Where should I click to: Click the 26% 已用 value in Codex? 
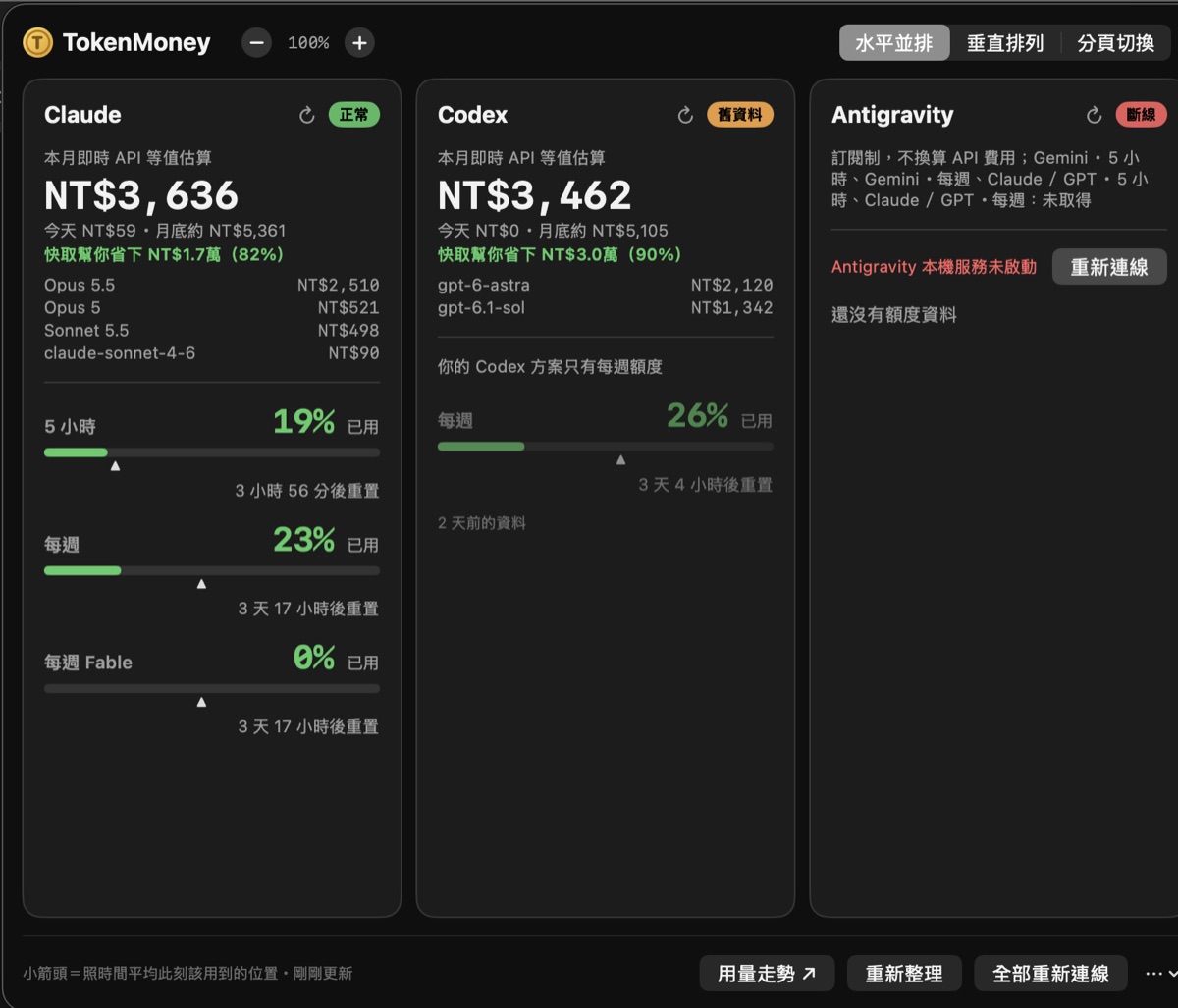pos(719,417)
